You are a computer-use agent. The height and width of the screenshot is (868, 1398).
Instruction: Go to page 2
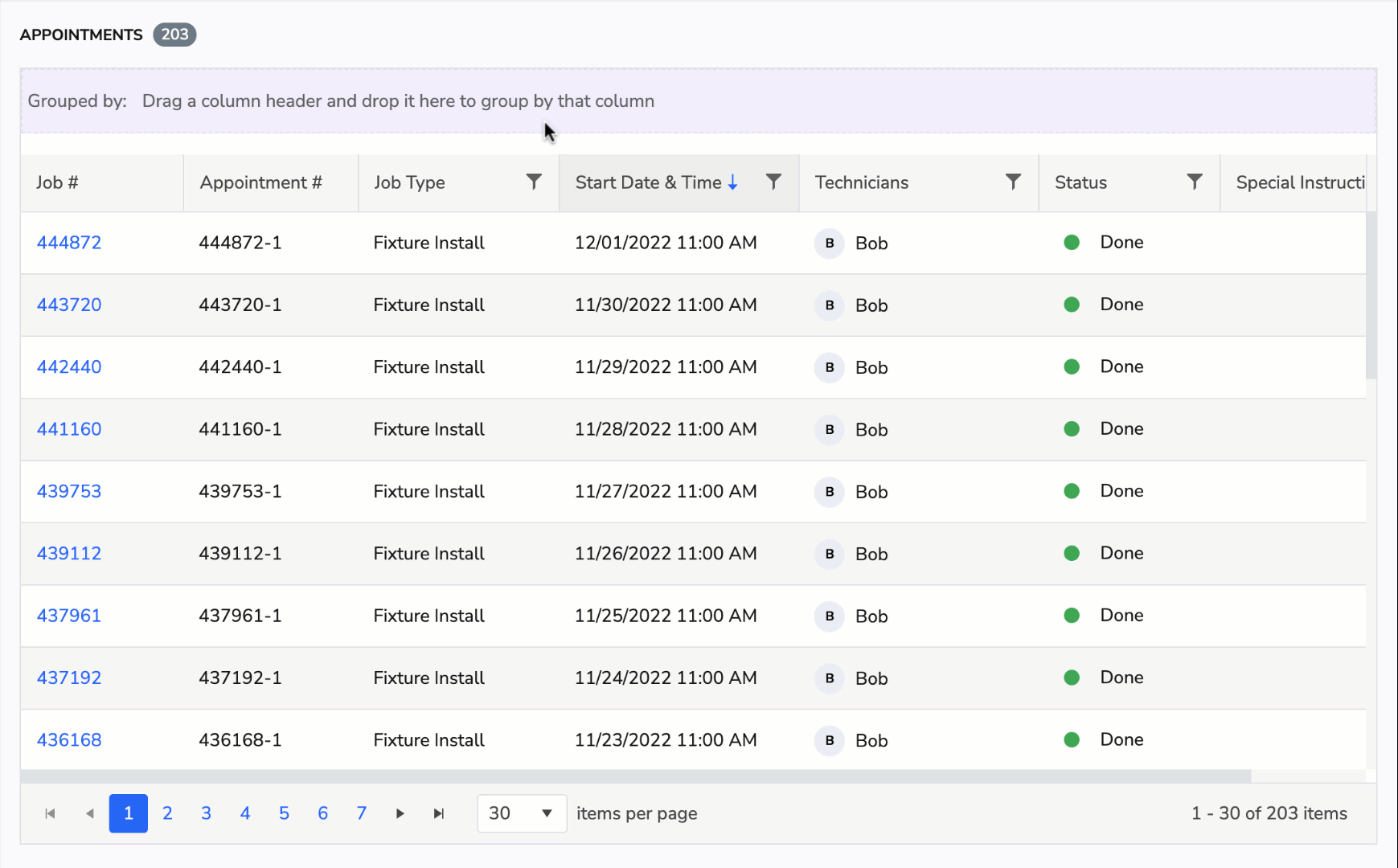167,813
